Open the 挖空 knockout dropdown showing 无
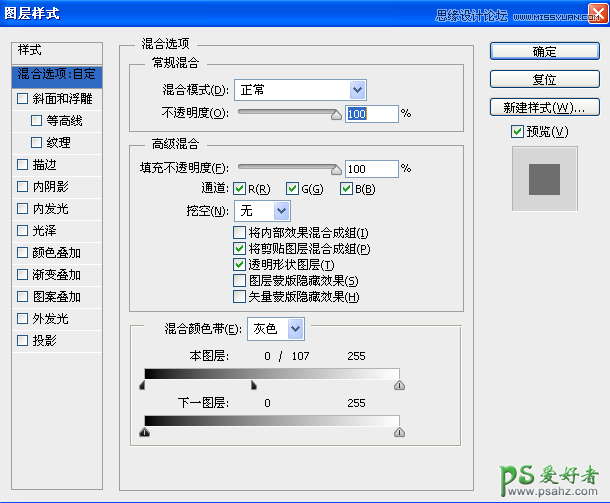The width and height of the screenshot is (610, 503). point(262,211)
